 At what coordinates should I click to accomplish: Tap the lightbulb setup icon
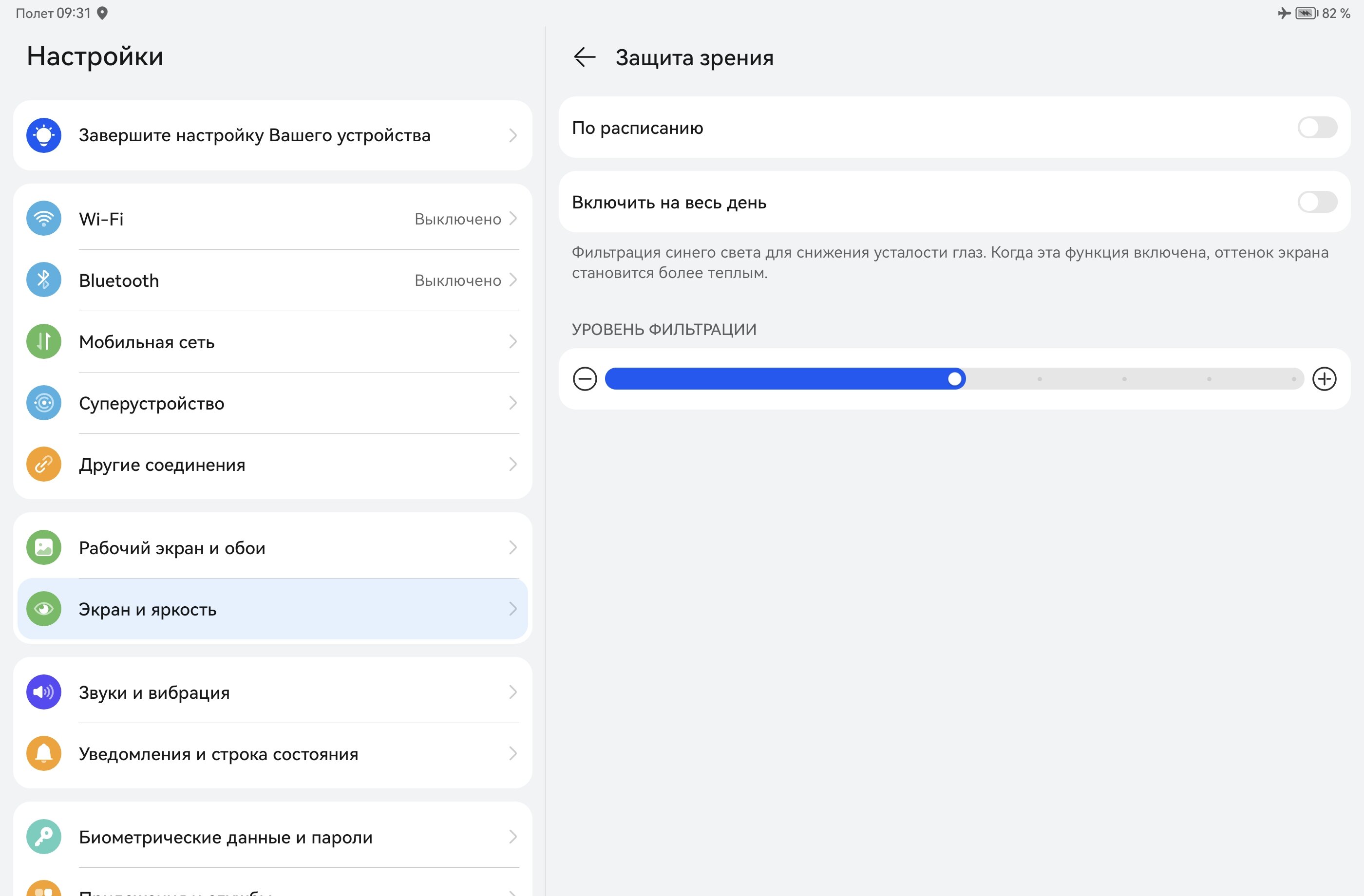coord(43,135)
